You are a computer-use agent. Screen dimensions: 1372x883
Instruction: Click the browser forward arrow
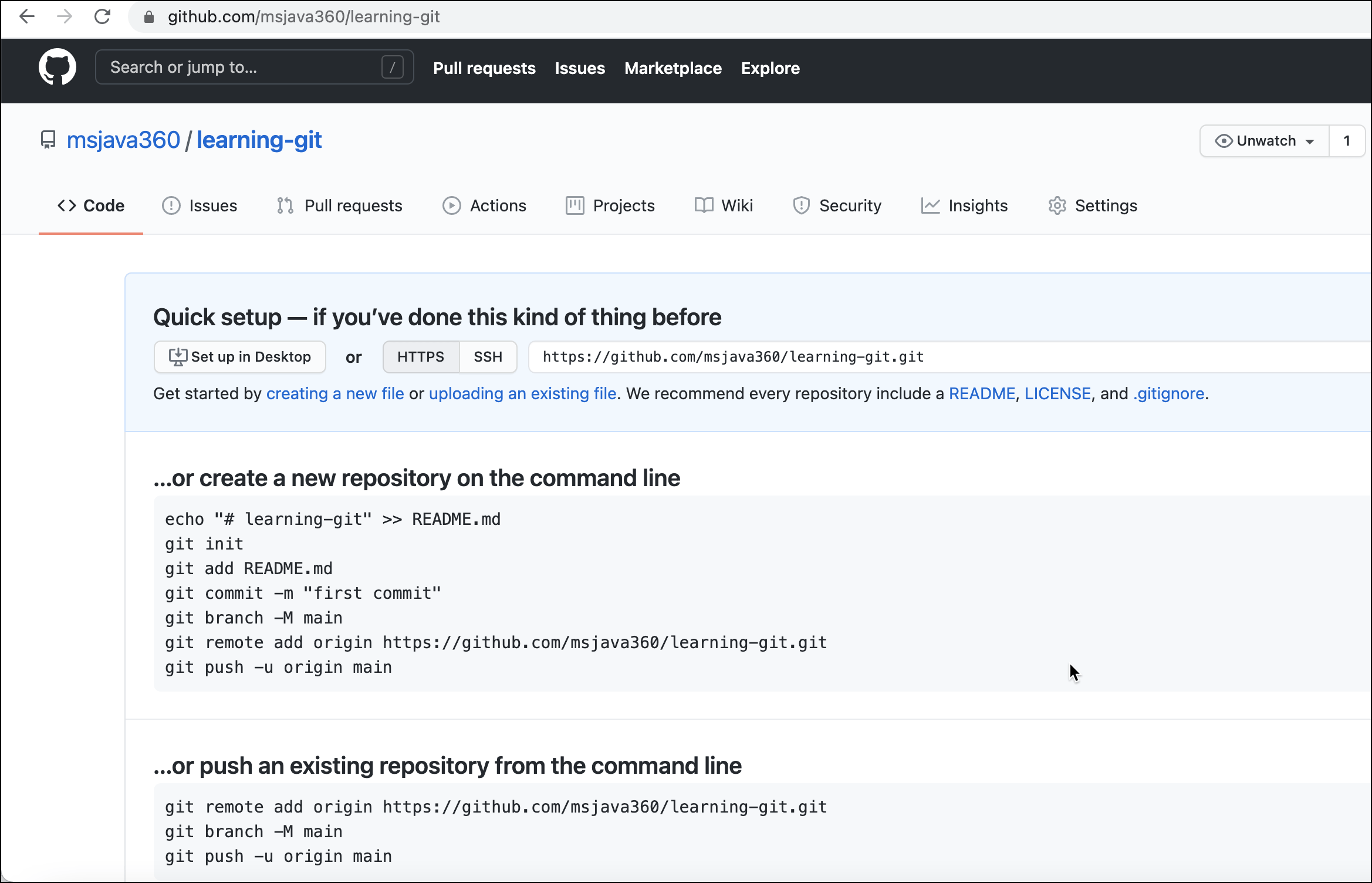click(65, 16)
